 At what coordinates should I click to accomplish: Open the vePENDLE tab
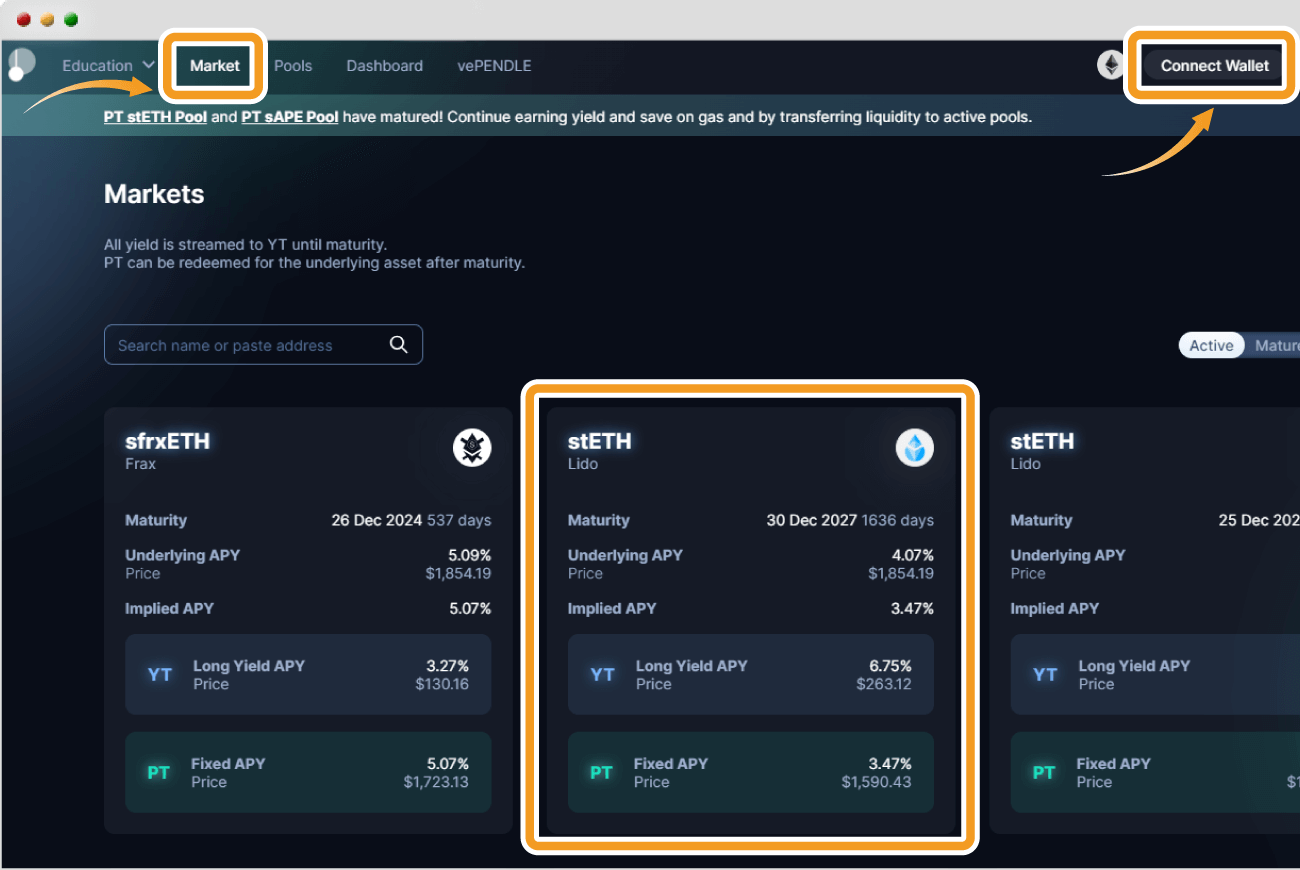pos(494,66)
